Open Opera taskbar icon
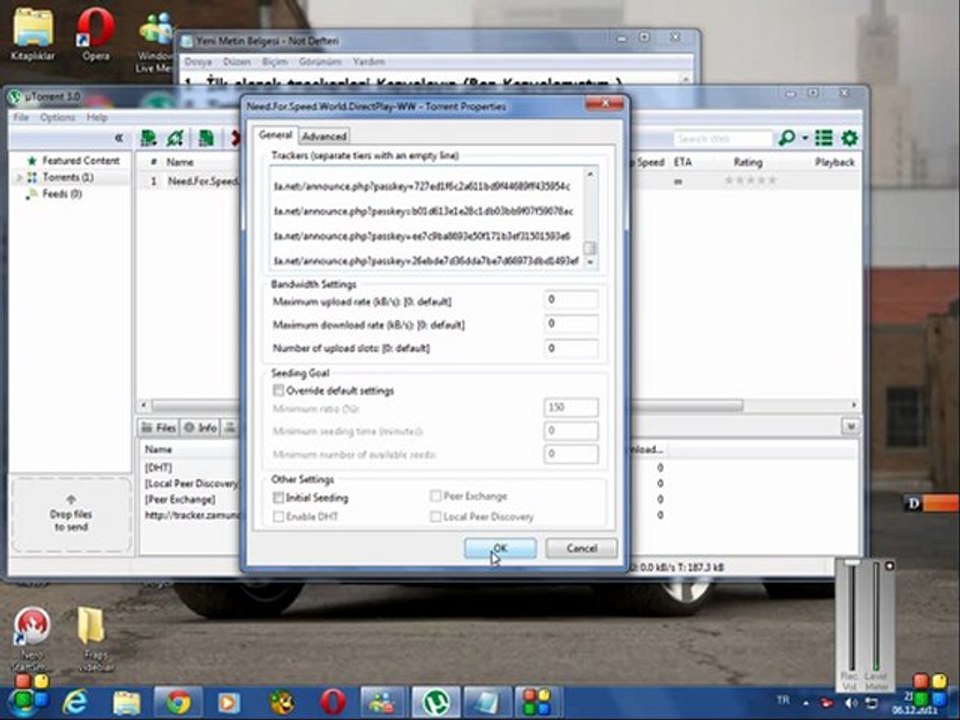Image resolution: width=960 pixels, height=720 pixels. coord(331,702)
